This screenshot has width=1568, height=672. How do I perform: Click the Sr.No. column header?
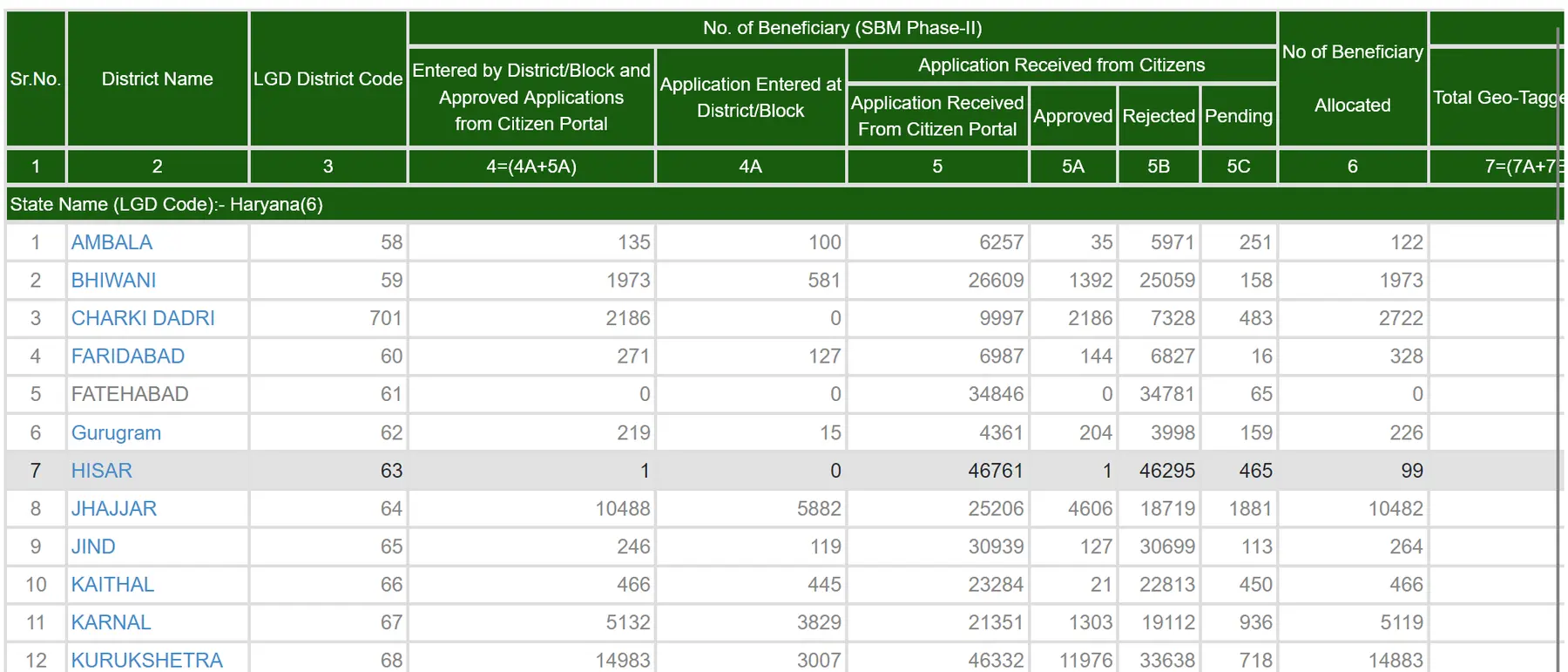[36, 79]
